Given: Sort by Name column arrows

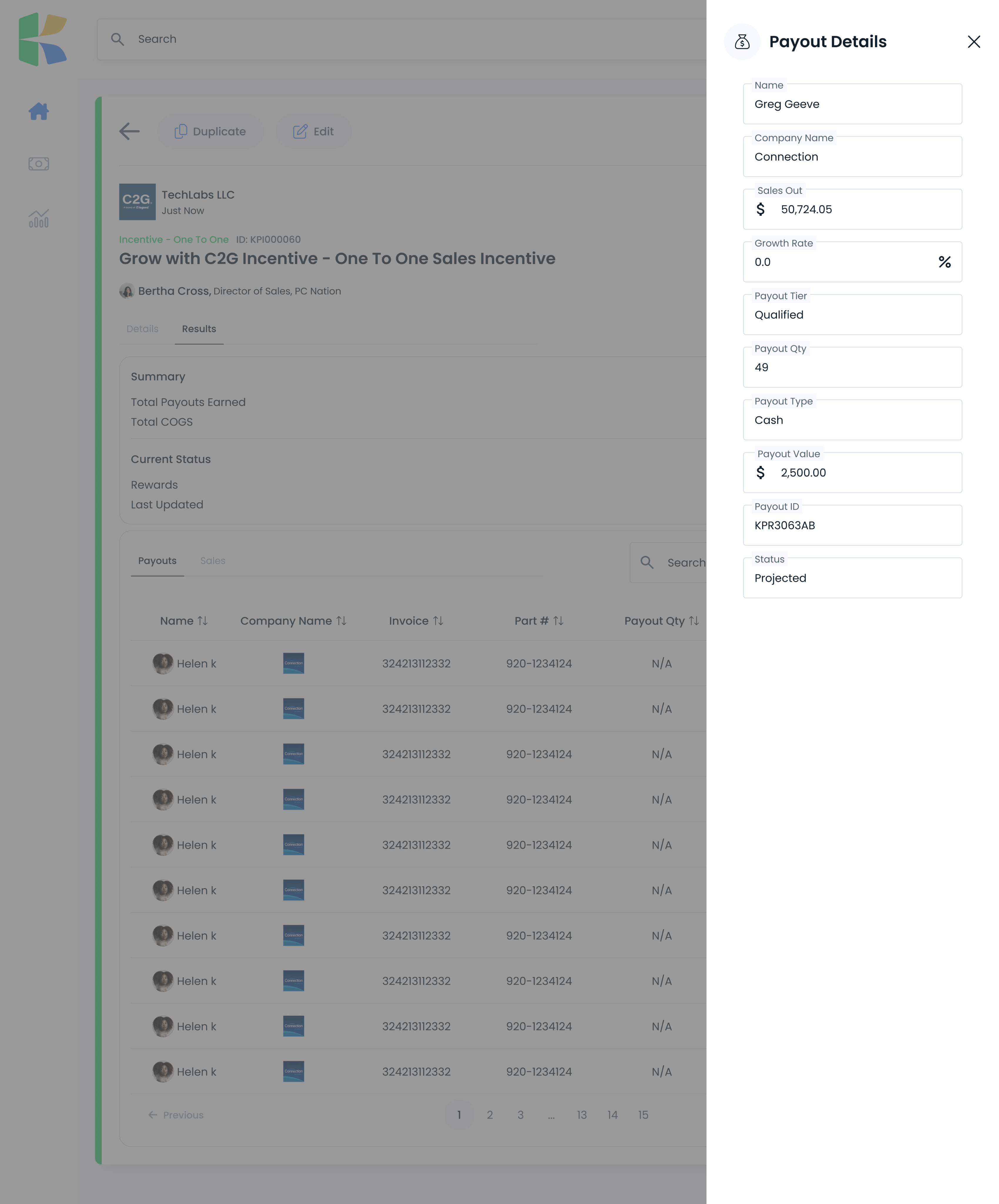Looking at the screenshot, I should coord(202,621).
